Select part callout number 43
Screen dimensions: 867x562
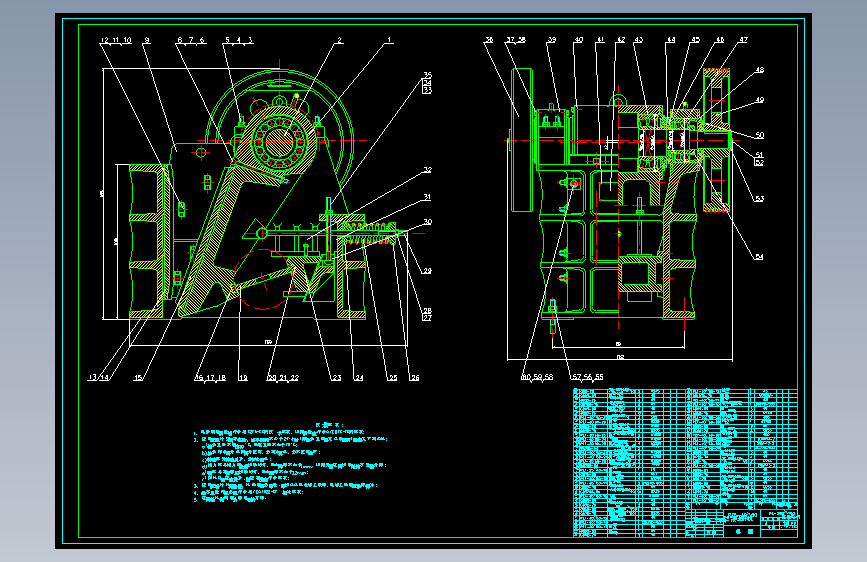(x=639, y=40)
